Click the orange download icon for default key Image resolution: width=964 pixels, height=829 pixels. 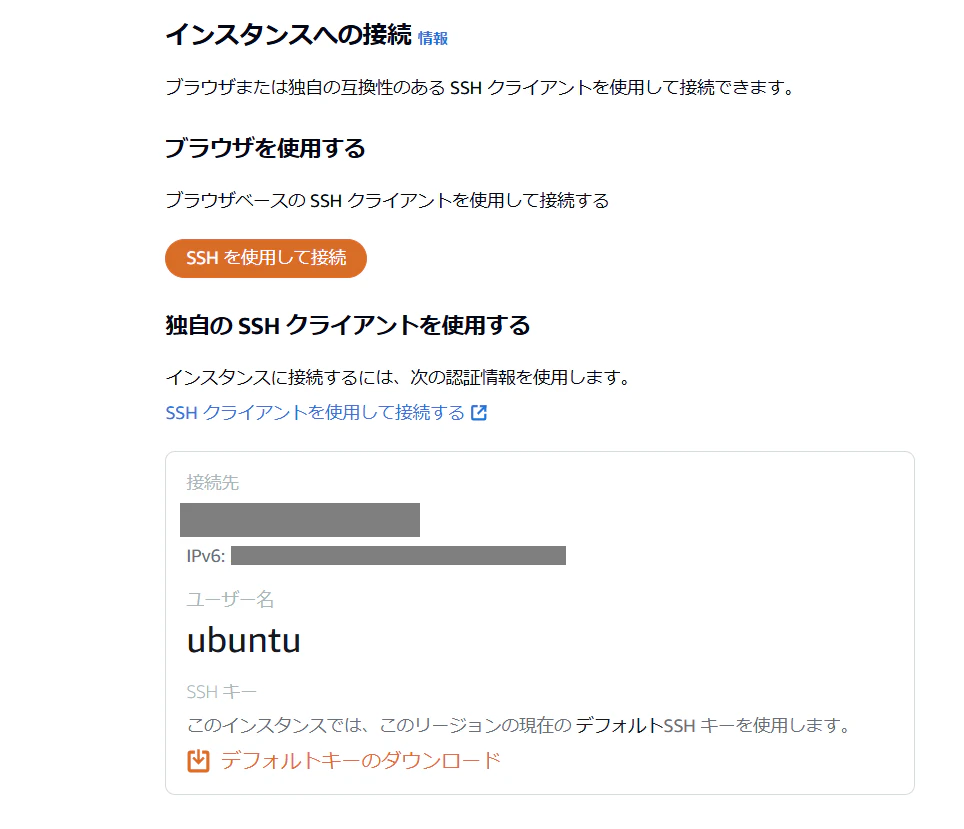tap(199, 761)
